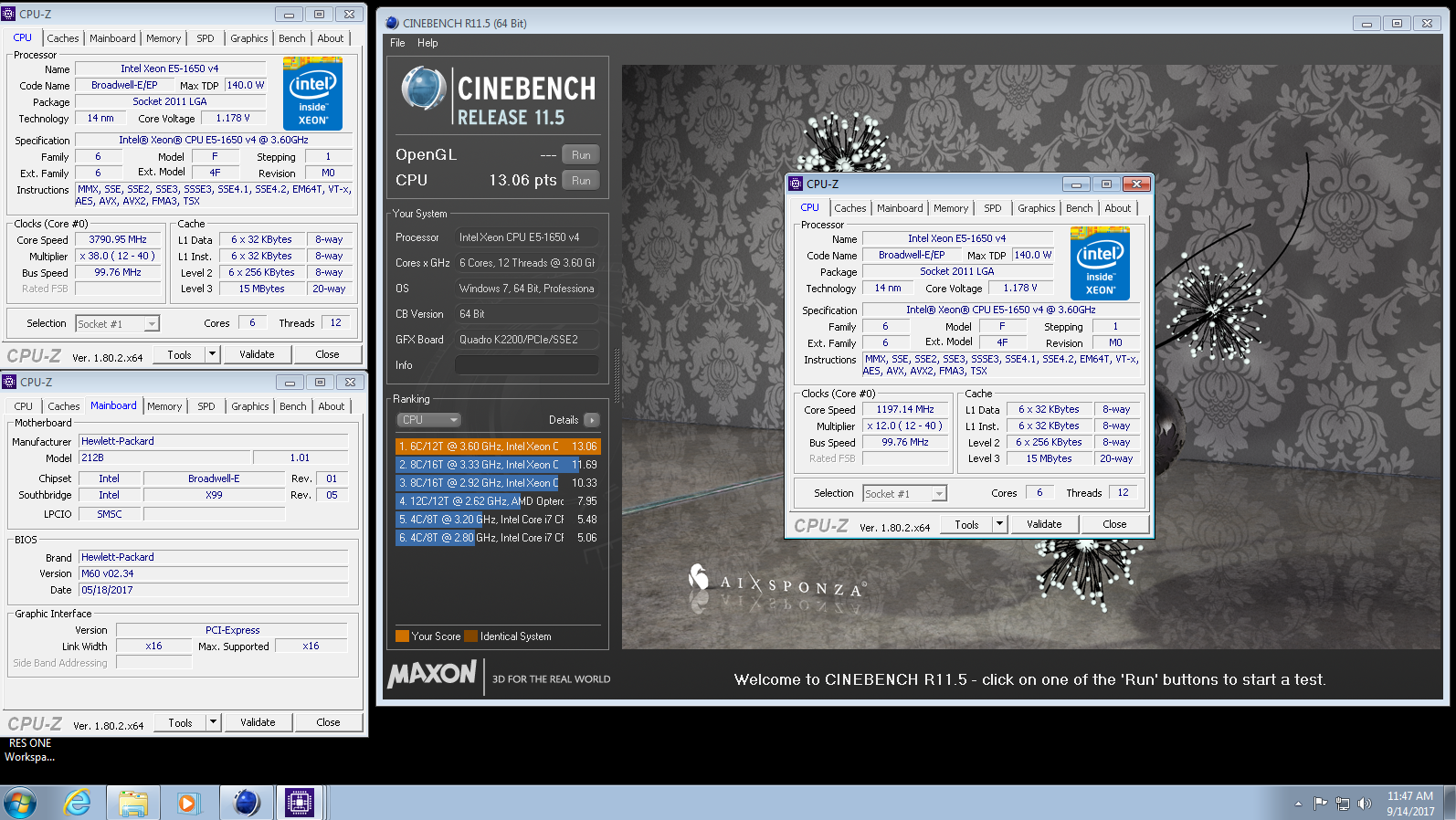Click Close button in Mainboard CPU-Z window
Image resolution: width=1456 pixels, height=820 pixels.
point(328,722)
